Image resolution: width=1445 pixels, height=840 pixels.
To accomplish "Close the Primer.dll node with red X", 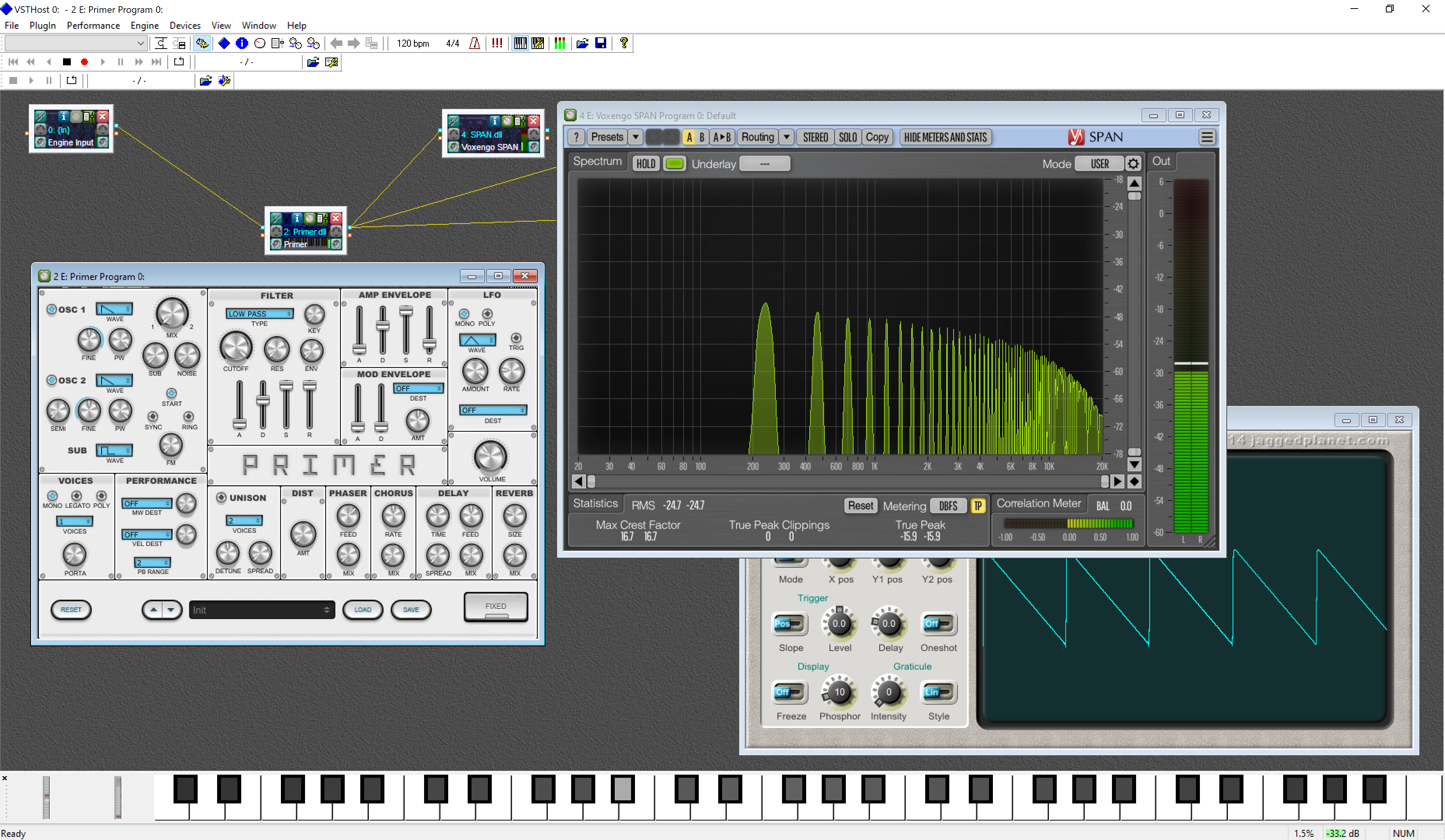I will click(337, 218).
